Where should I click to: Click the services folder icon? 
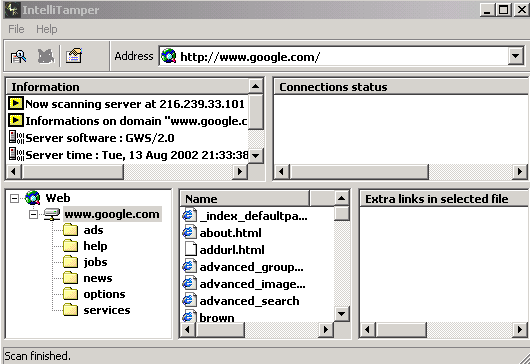pos(70,310)
